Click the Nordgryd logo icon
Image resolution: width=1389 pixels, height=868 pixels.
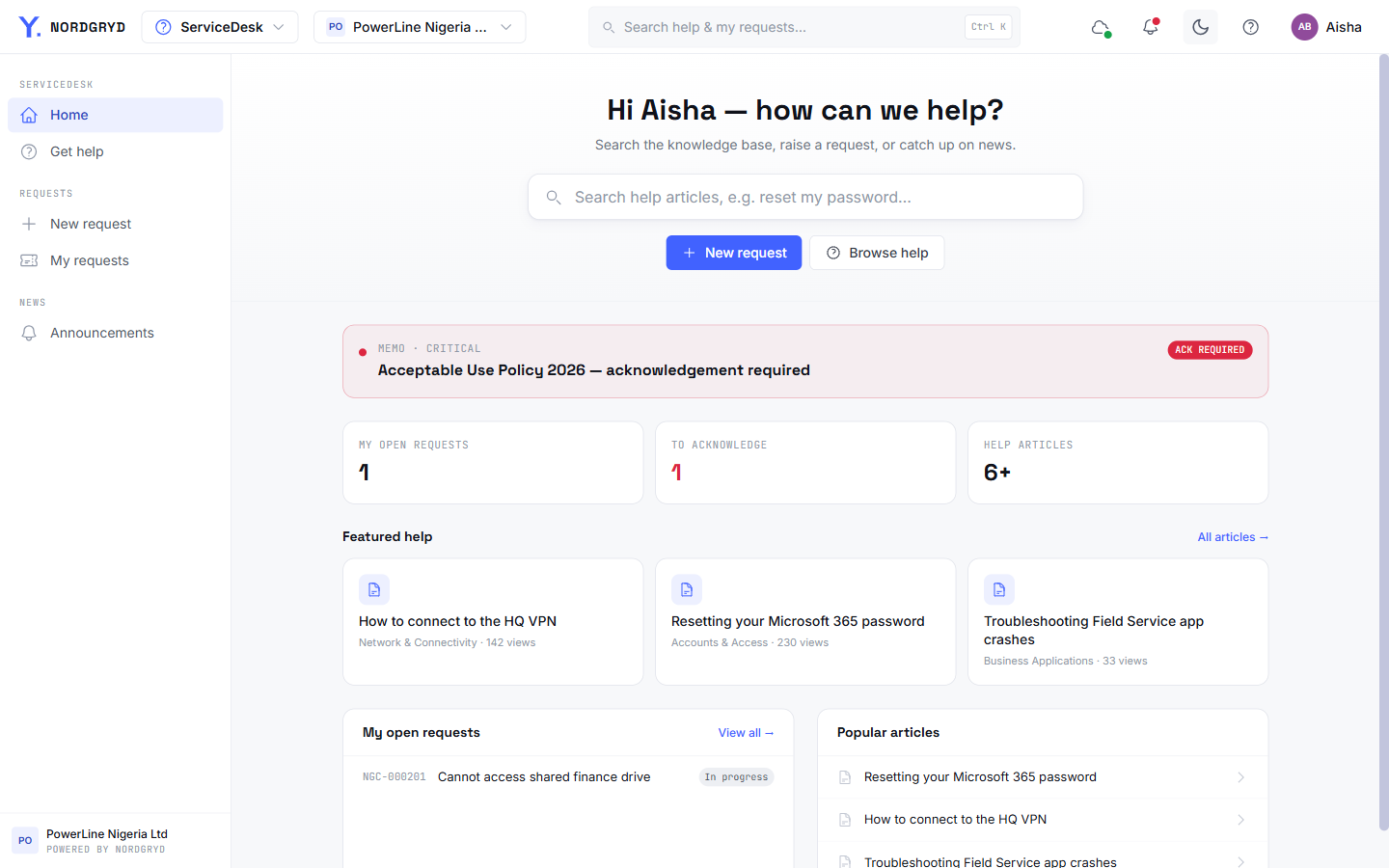(30, 27)
